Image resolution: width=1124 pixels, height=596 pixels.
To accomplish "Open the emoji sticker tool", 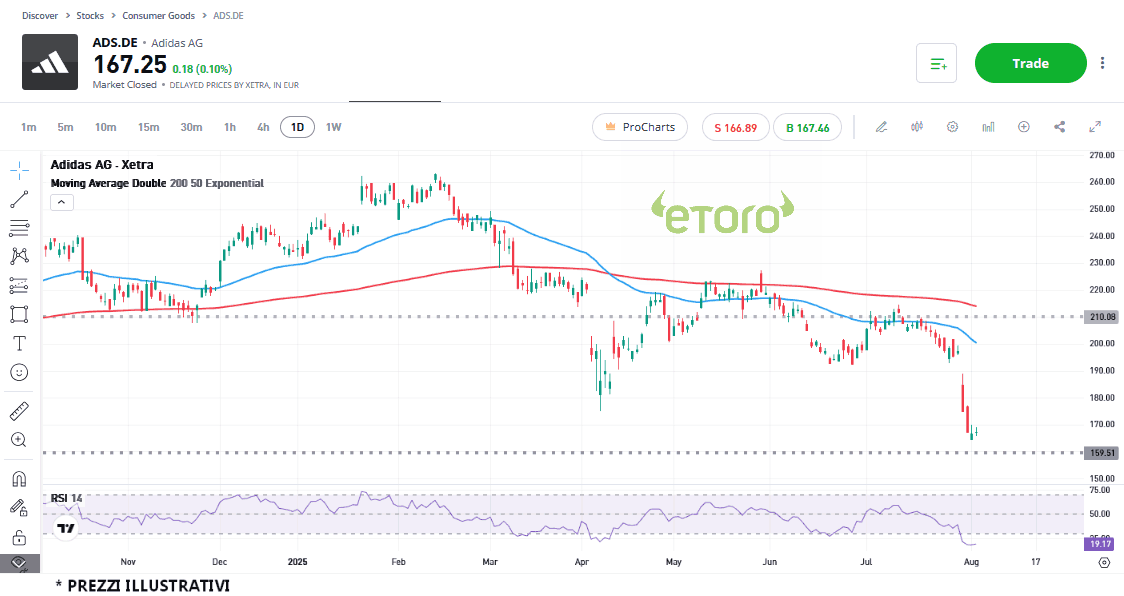I will coord(19,372).
